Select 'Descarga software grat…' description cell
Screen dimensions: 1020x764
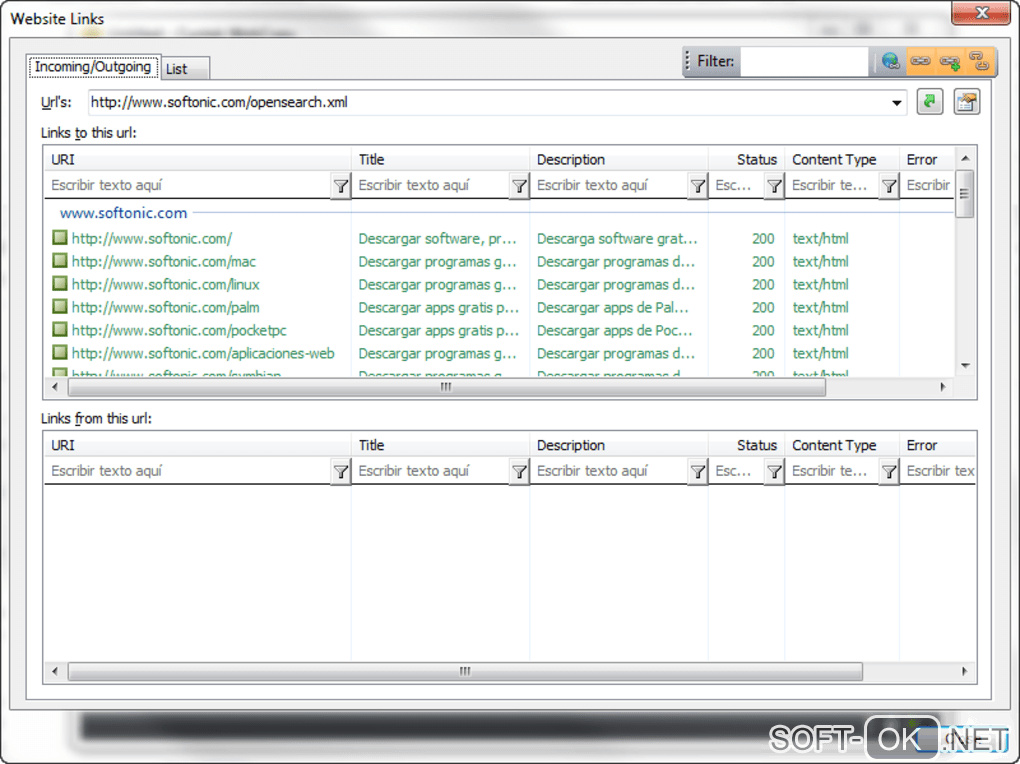click(617, 239)
